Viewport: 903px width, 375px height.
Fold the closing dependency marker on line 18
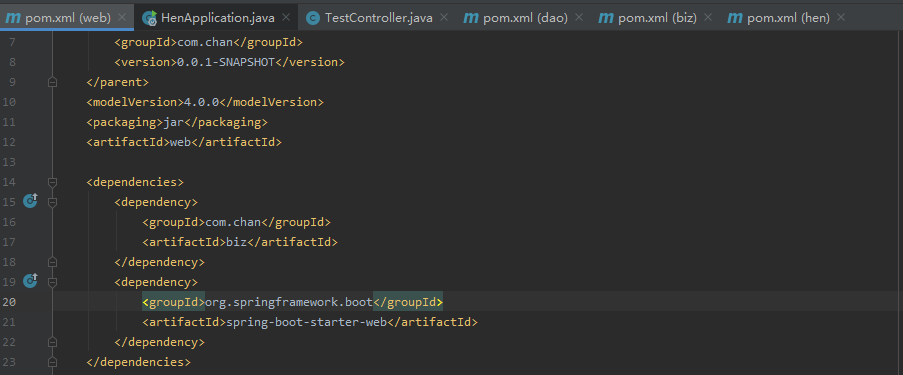[x=52, y=262]
